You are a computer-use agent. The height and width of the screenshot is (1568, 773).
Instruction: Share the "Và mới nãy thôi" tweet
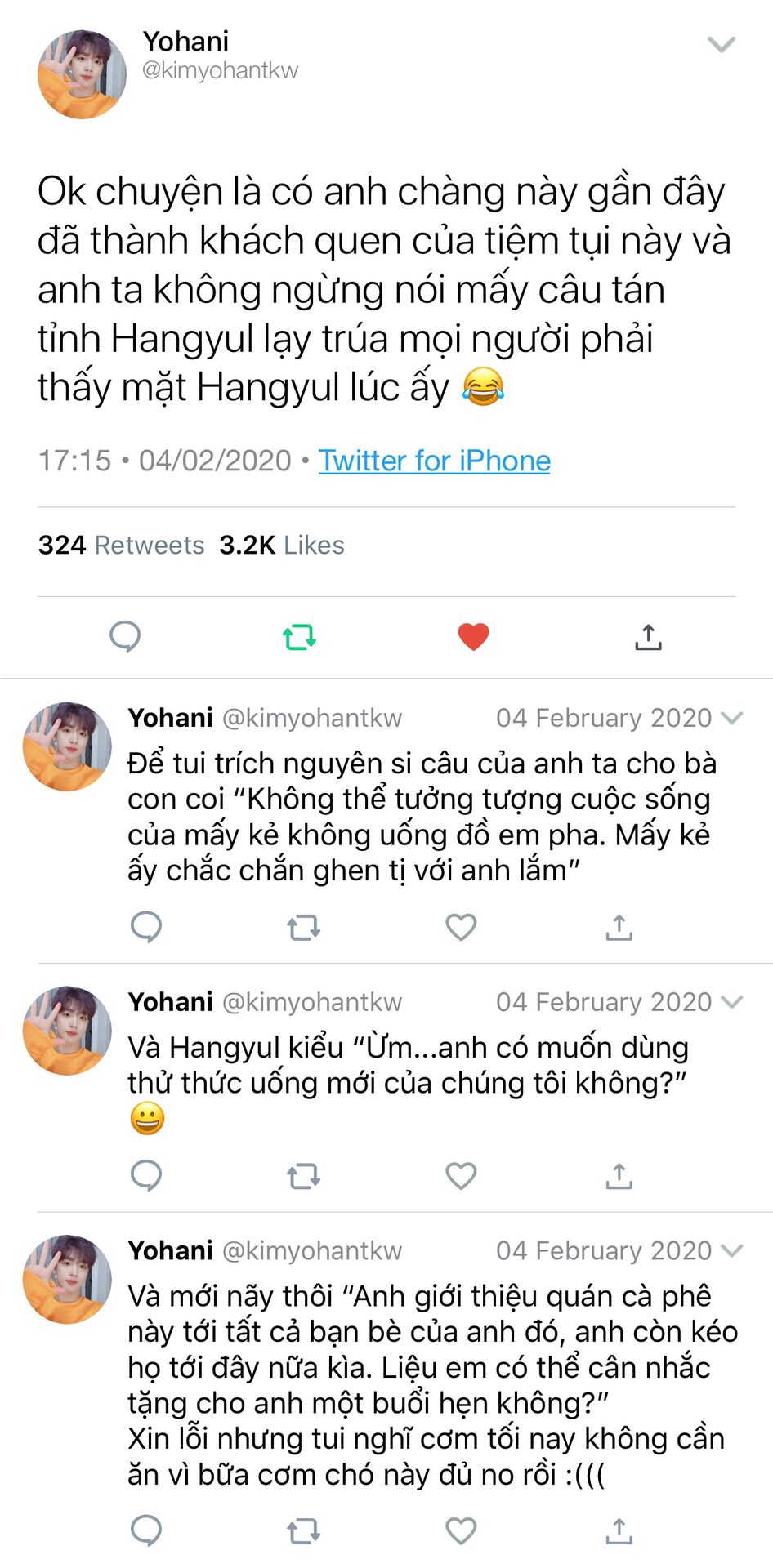coord(619,1531)
